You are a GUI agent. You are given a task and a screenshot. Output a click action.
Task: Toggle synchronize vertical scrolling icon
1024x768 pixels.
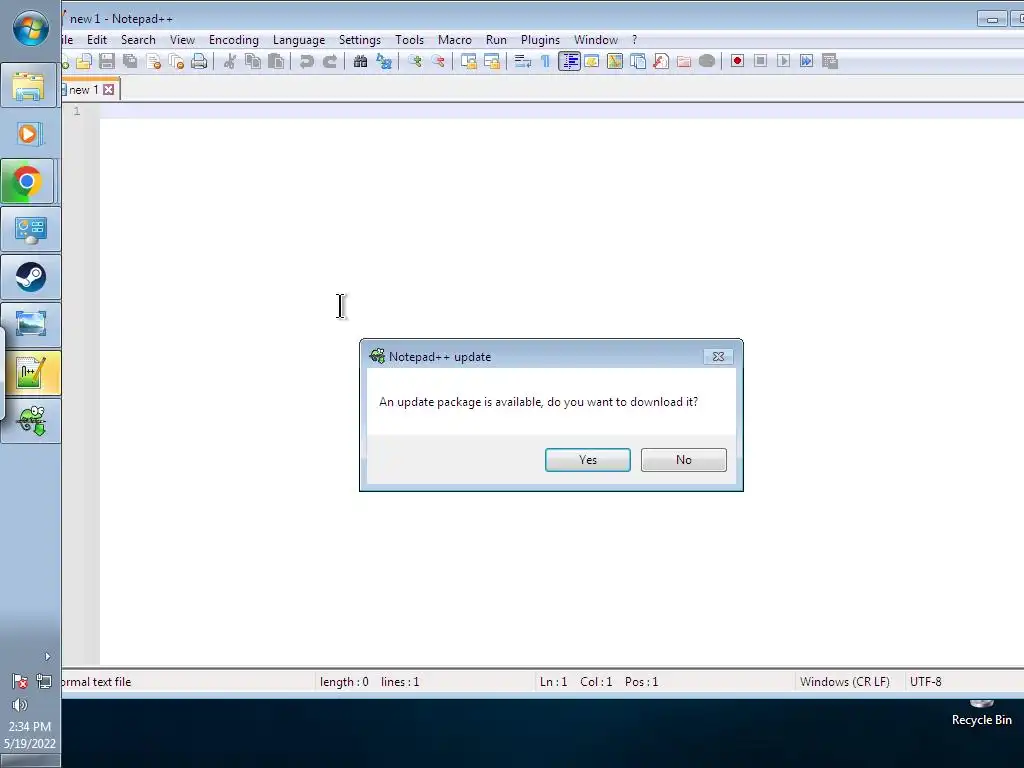468,61
